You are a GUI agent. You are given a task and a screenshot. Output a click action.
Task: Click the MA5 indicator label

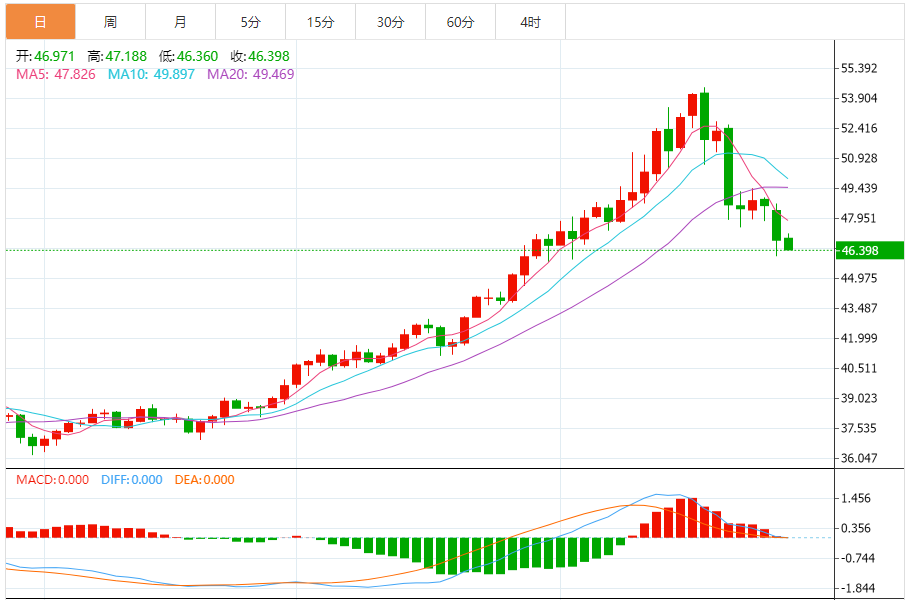coord(55,74)
